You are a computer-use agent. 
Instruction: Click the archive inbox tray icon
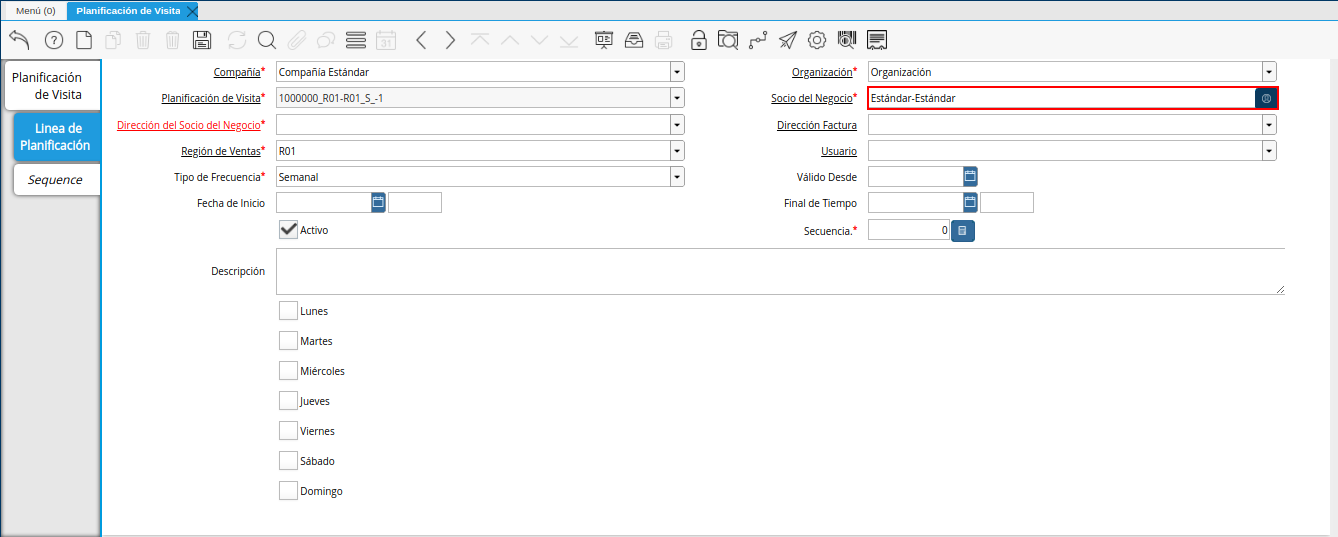pos(634,40)
